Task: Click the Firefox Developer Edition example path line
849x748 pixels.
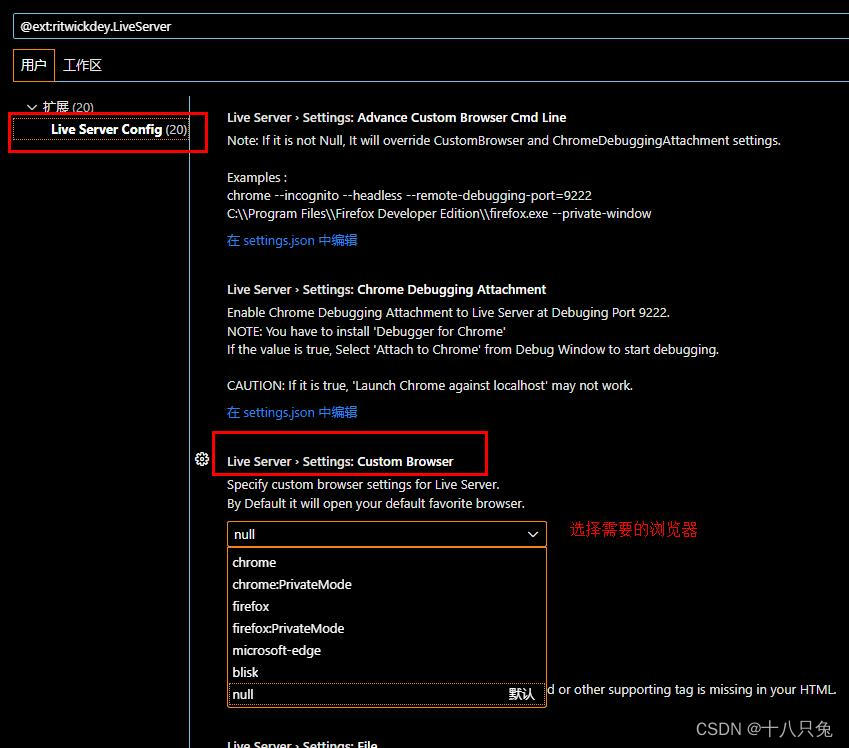Action: (x=439, y=213)
